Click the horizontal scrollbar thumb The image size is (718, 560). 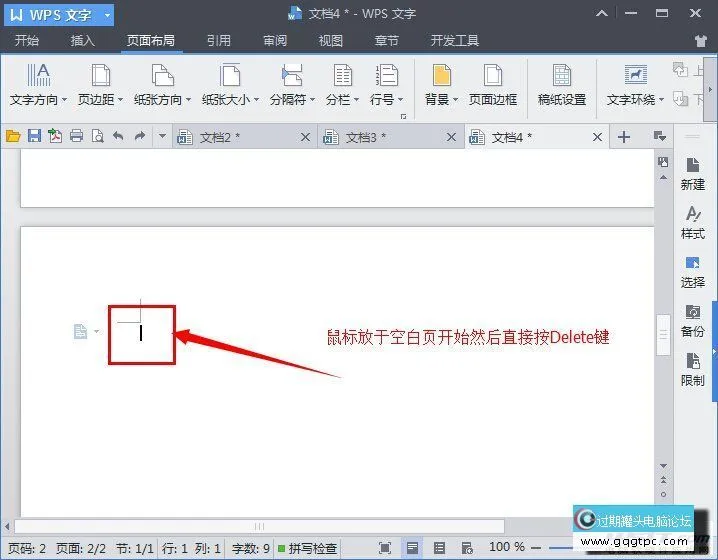[259, 526]
